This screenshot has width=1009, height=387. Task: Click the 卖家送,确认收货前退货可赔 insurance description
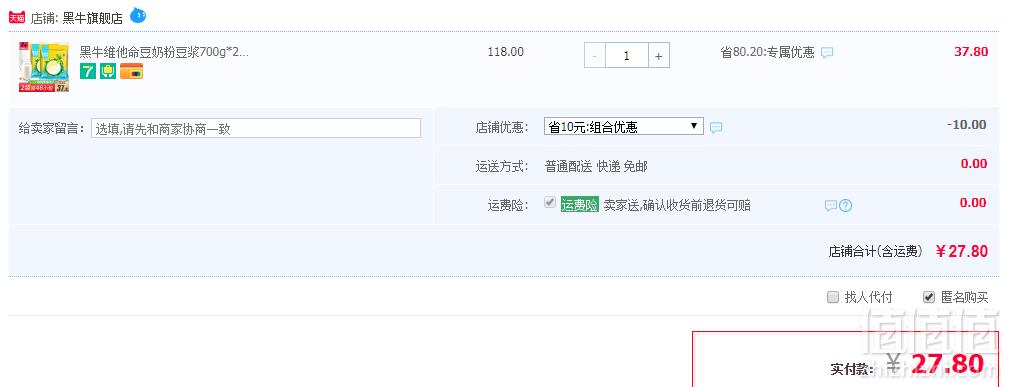677,205
